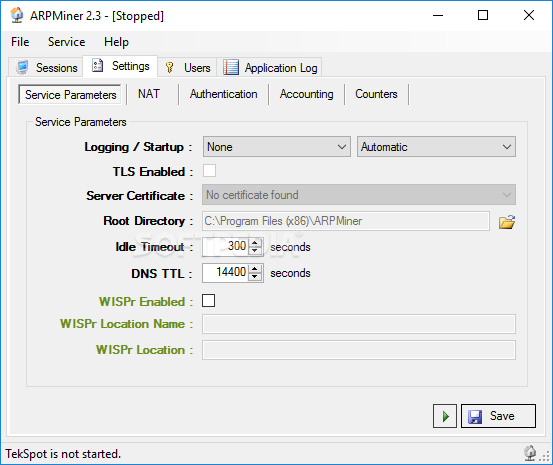Switch to the Sessions tab
The height and width of the screenshot is (465, 553).
point(46,67)
